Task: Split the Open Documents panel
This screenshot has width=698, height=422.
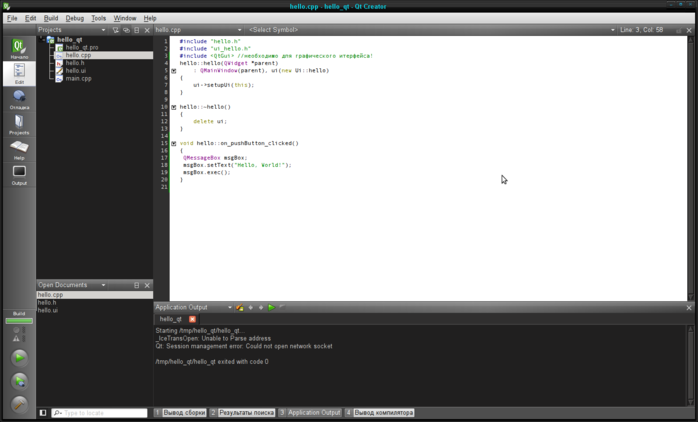Action: click(x=137, y=285)
